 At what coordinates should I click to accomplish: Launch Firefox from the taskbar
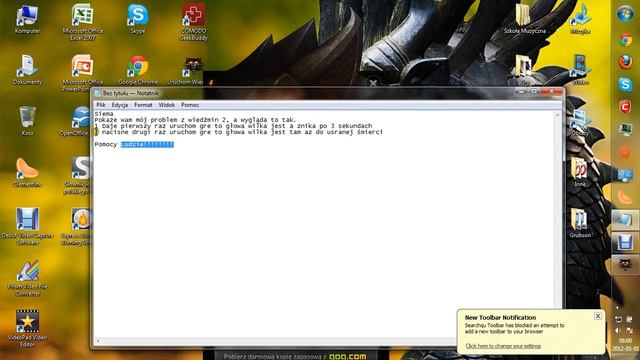[625, 62]
